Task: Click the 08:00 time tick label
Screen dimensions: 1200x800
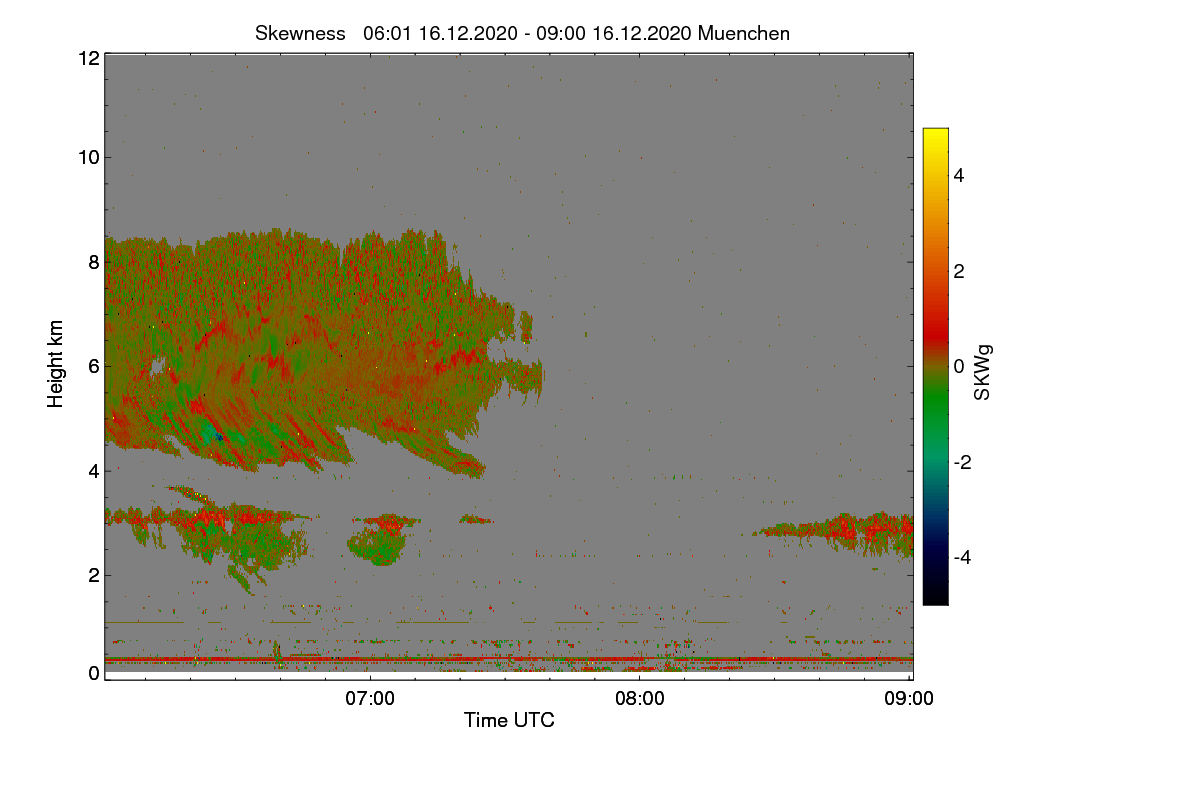Action: (640, 699)
